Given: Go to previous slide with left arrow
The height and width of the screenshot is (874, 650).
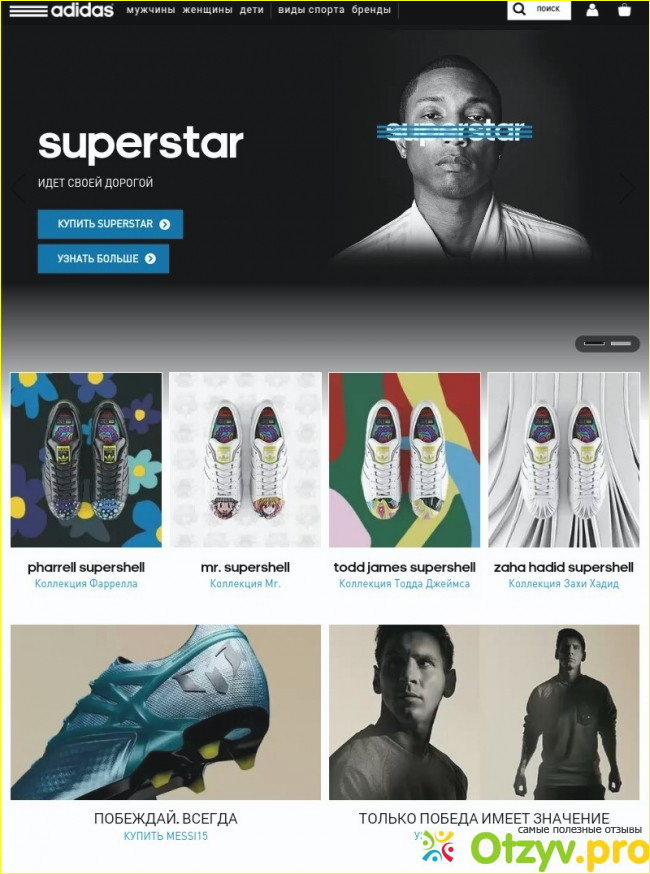Looking at the screenshot, I should [x=18, y=188].
